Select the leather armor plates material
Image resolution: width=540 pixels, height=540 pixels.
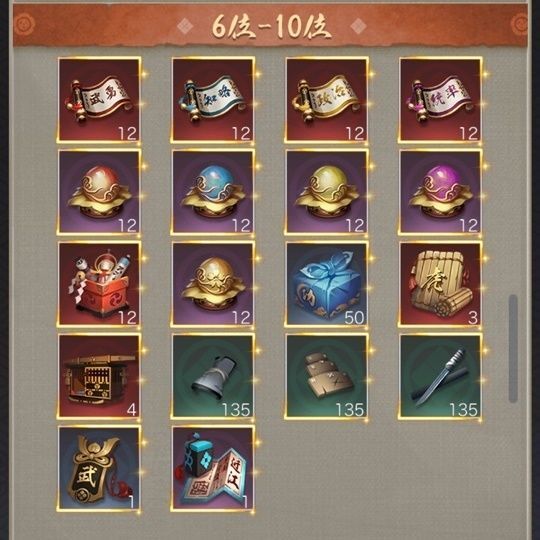pos(326,376)
